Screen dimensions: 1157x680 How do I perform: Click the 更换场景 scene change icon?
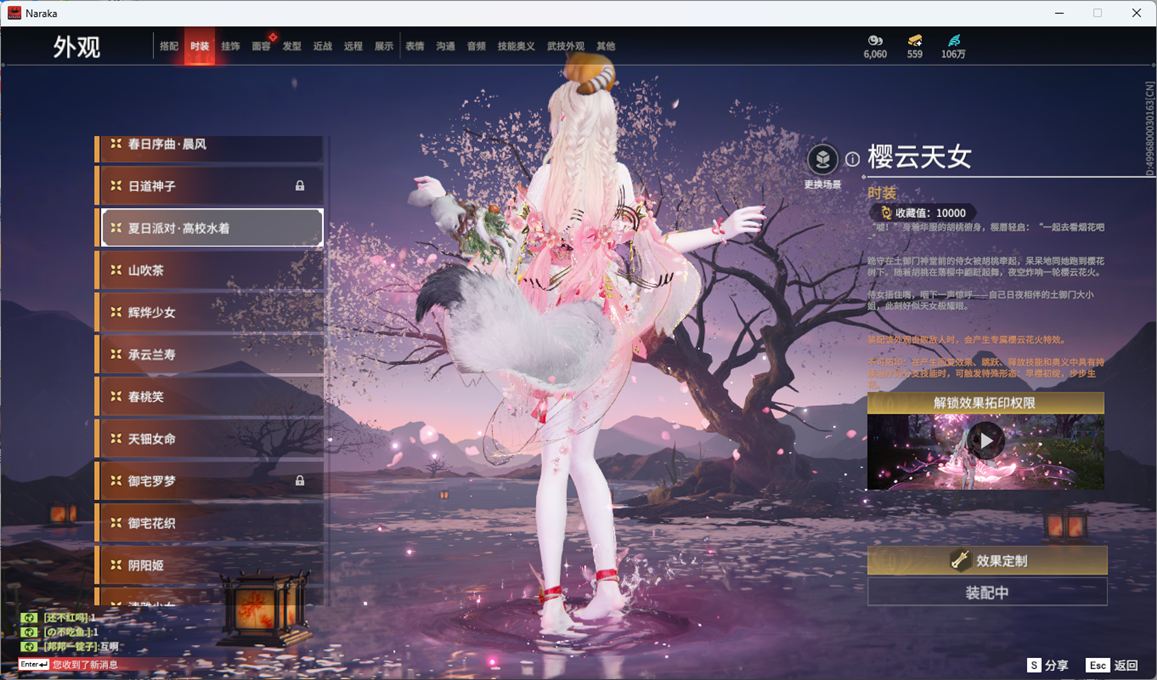point(822,159)
